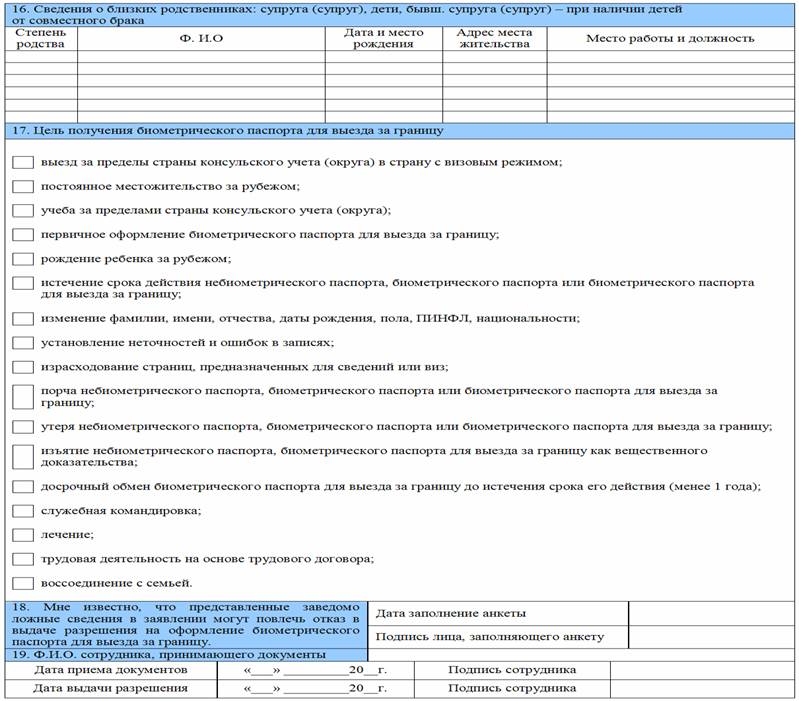Tick the 'истечение срока действия' checkbox

click(x=23, y=284)
